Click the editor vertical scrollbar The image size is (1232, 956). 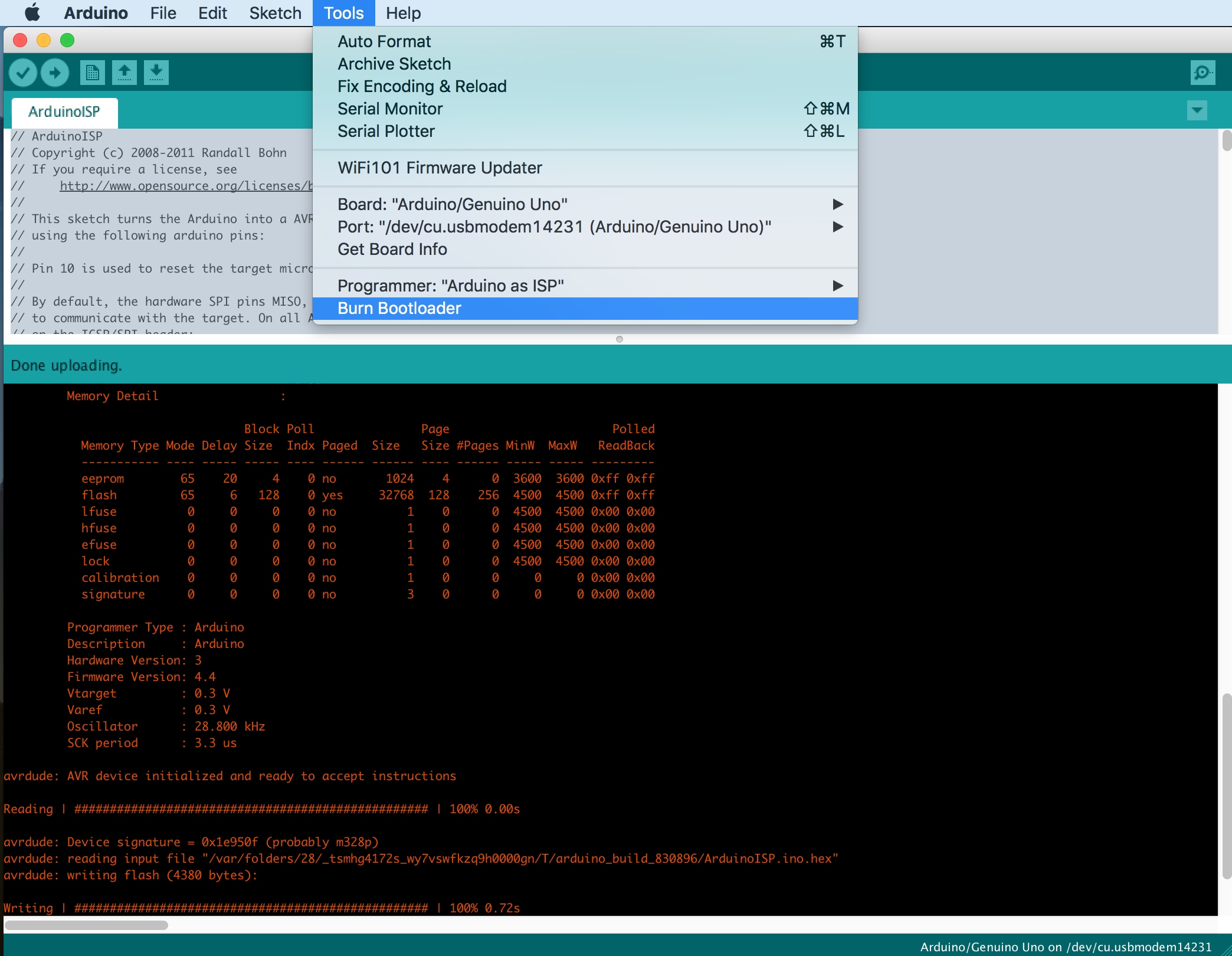coord(1226,140)
